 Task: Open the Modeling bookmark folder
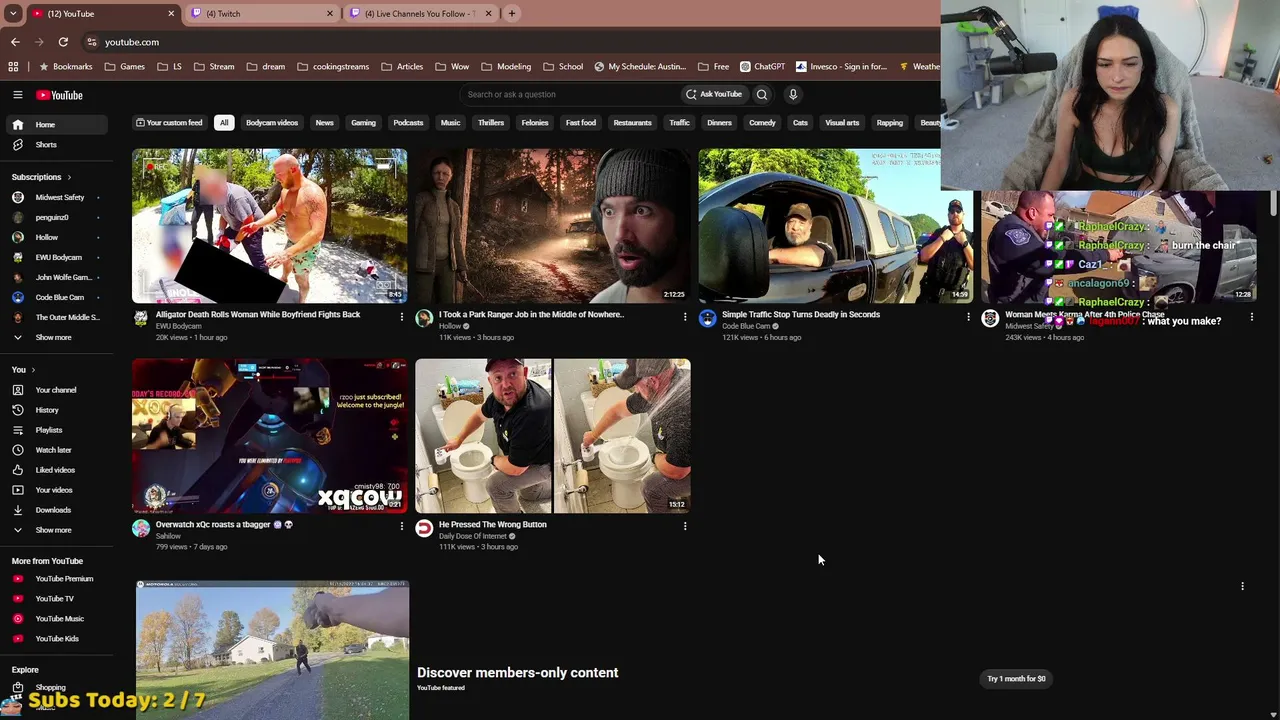506,67
